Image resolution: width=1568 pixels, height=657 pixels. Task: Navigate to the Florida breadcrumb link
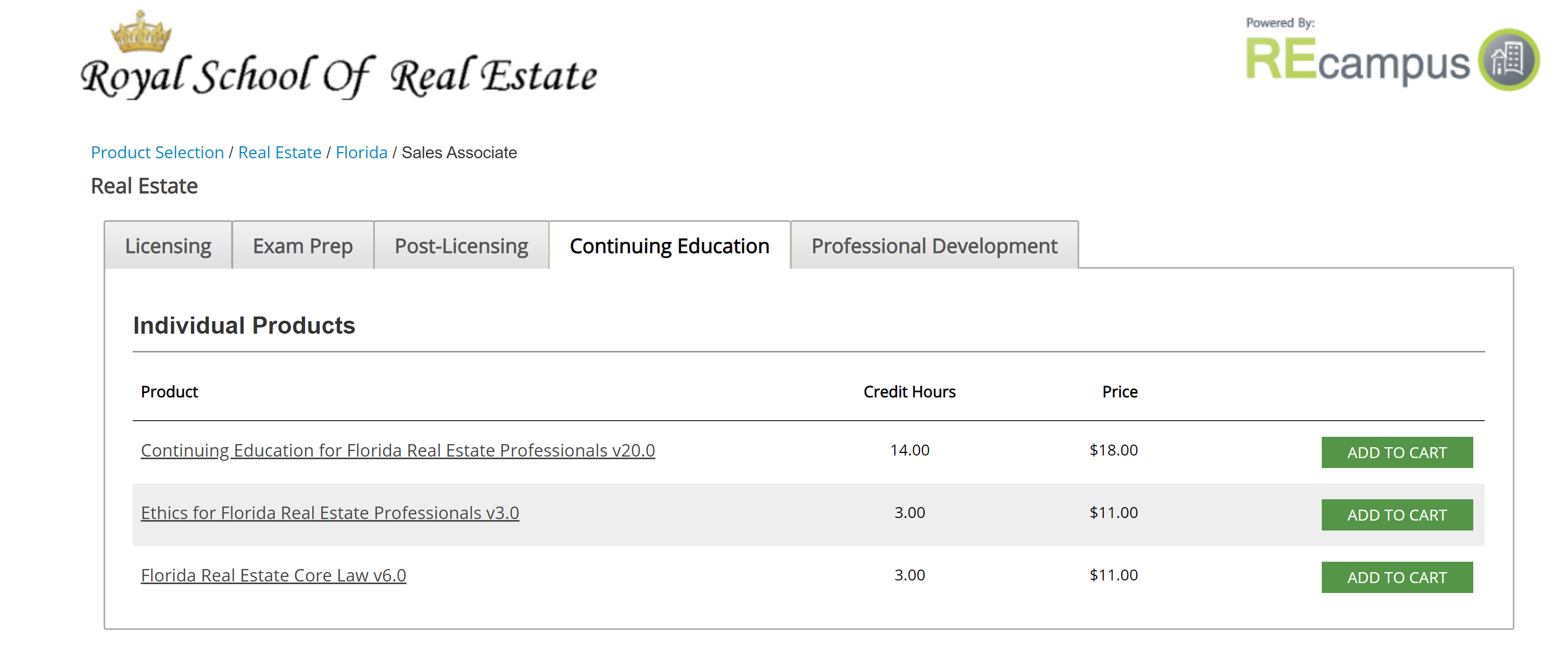pos(362,152)
